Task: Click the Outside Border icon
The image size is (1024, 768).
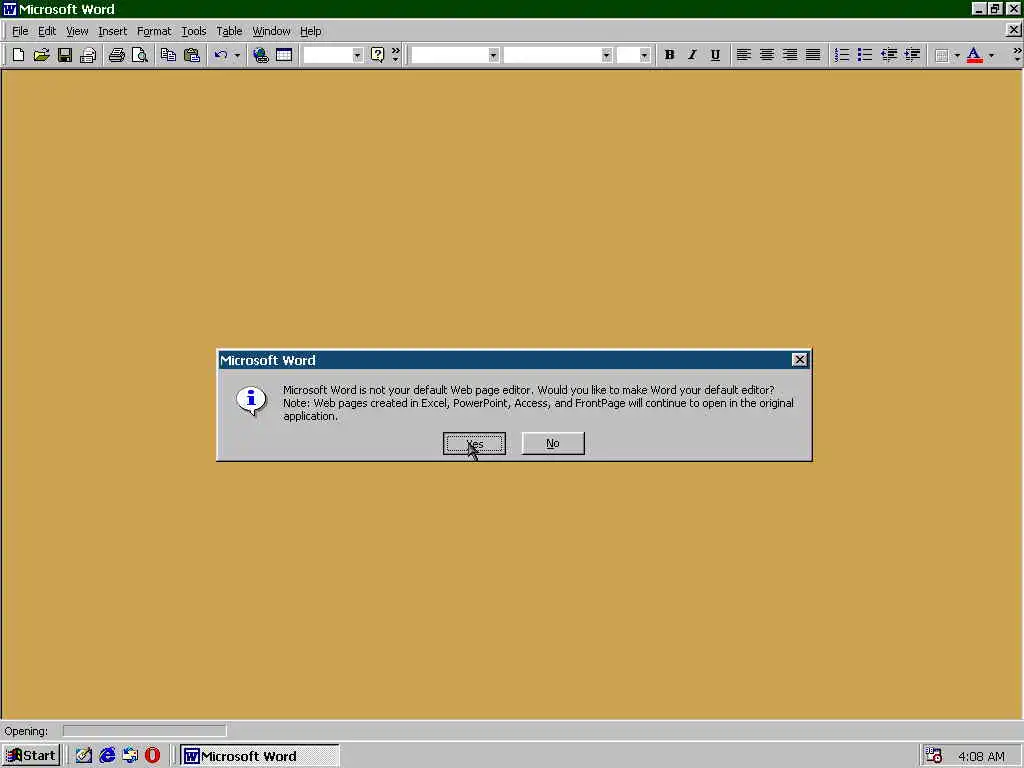Action: click(x=941, y=56)
